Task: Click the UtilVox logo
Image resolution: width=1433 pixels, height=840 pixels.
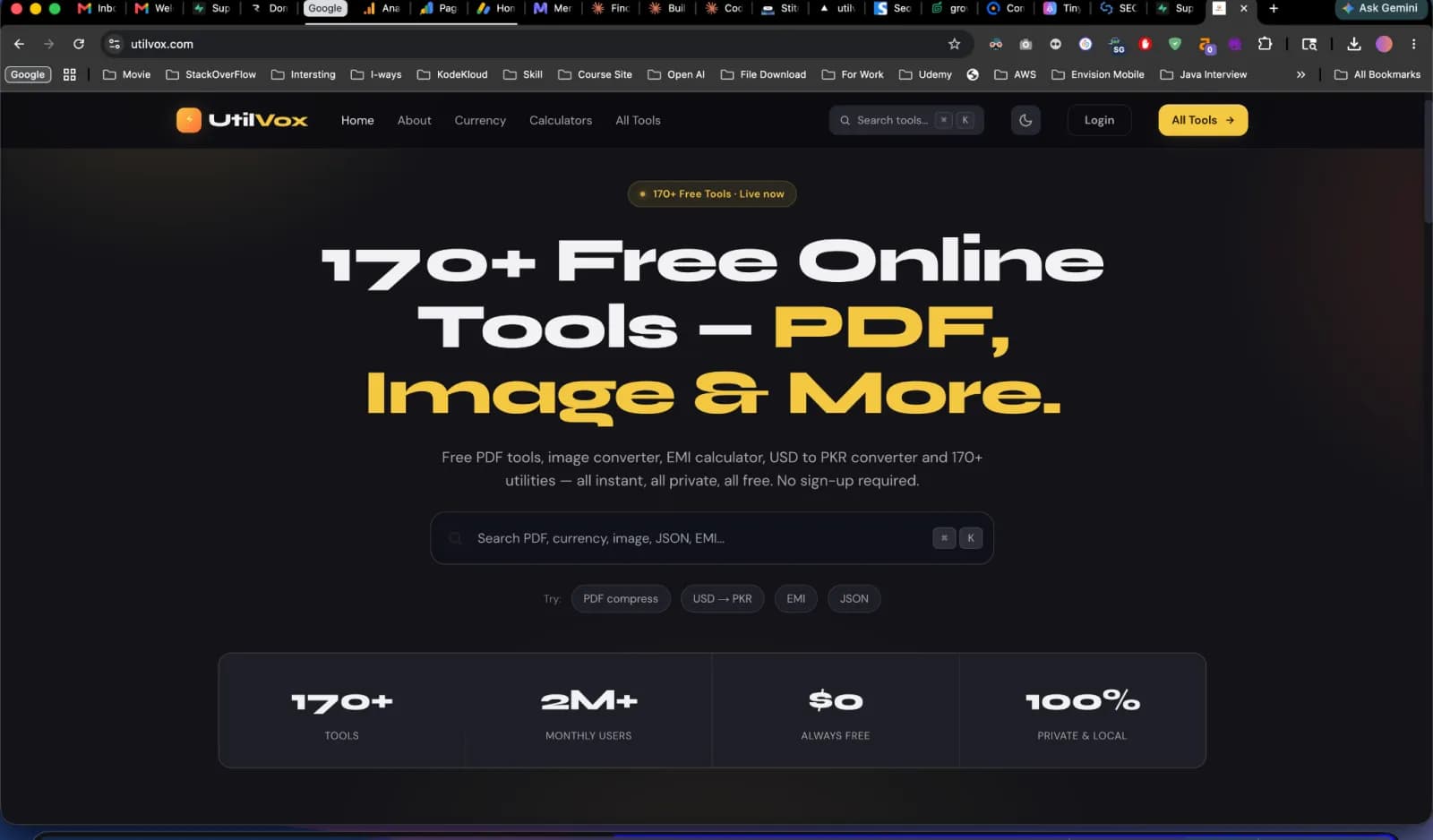Action: (x=242, y=120)
